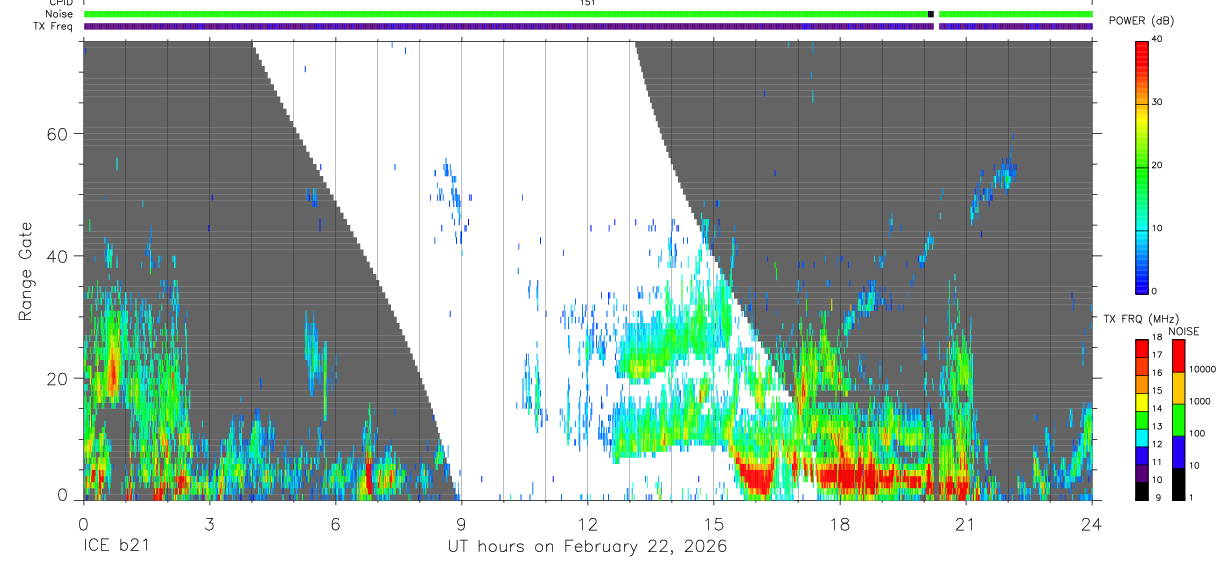Screen dimensions: 1228x567
Task: Pick the green noise swatch above 100
Action: point(1179,420)
